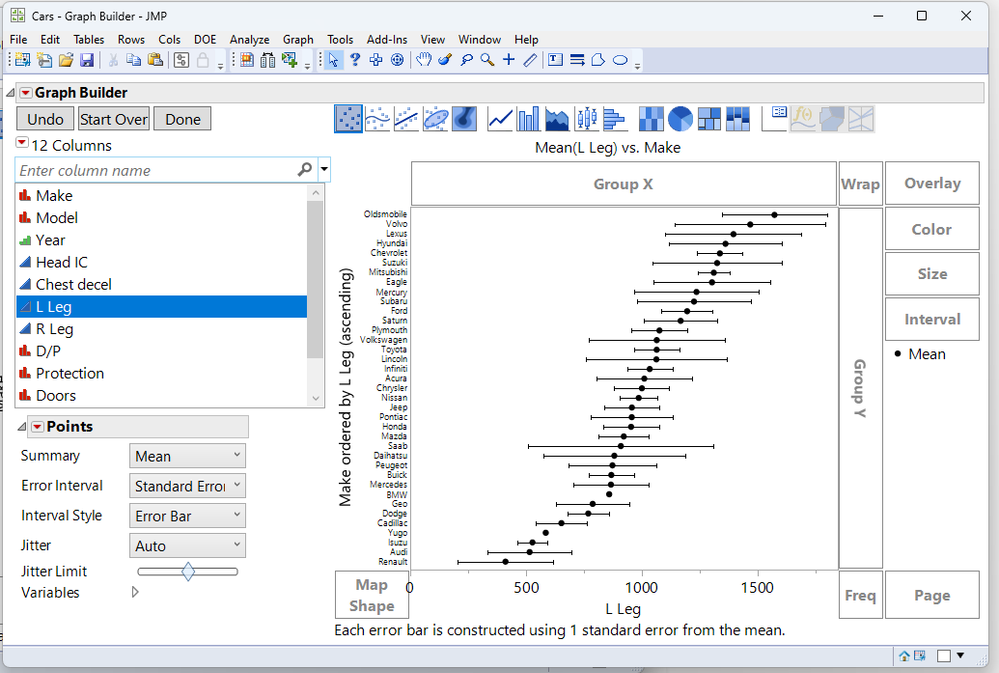Screen dimensions: 999x673
Task: Open the Add-Ins menu
Action: (387, 40)
